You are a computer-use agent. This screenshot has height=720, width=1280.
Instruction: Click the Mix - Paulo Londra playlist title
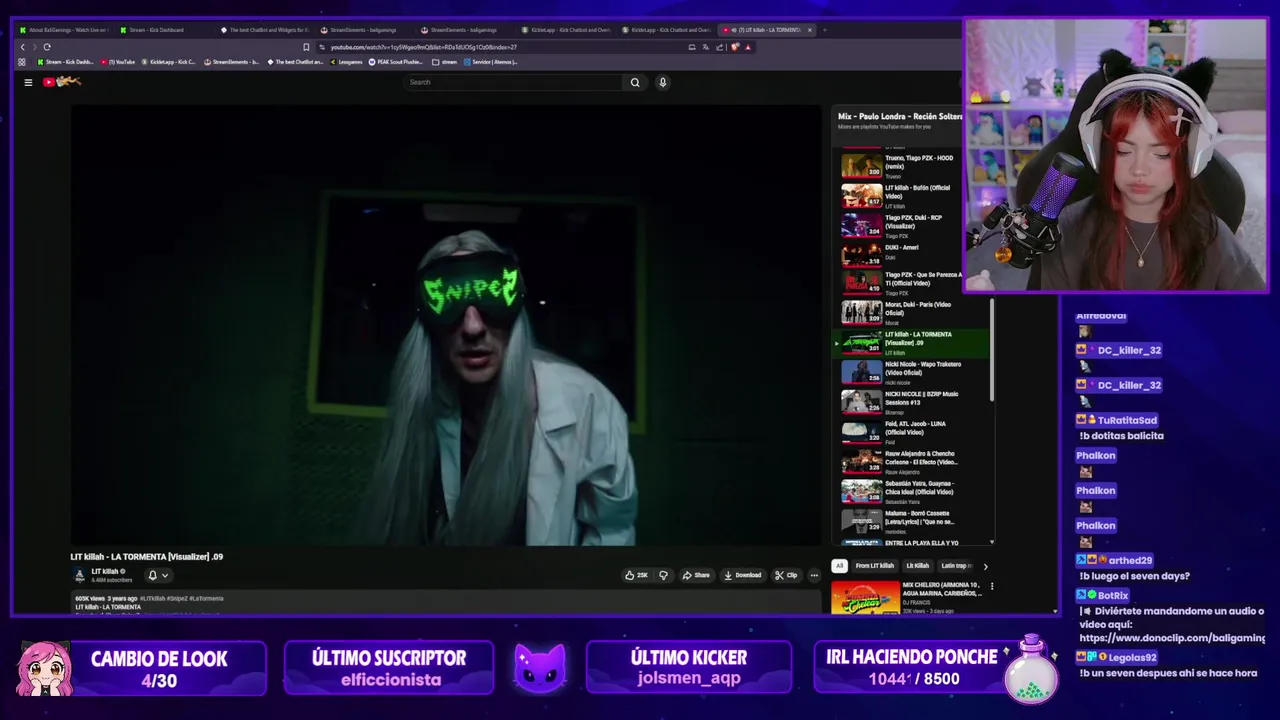point(899,116)
